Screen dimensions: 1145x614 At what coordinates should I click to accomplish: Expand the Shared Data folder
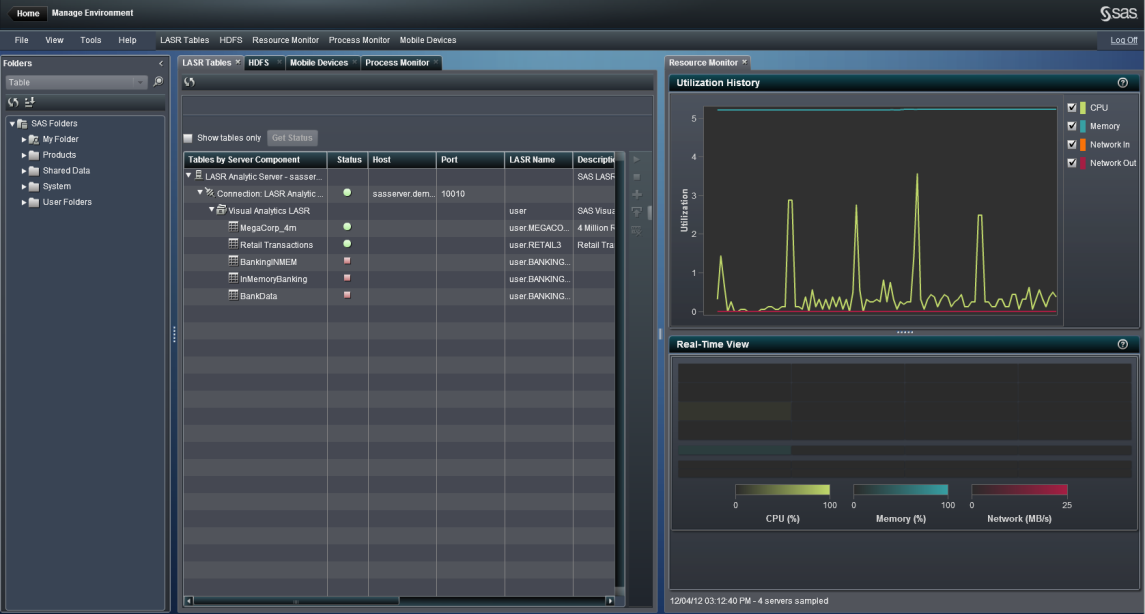24,171
